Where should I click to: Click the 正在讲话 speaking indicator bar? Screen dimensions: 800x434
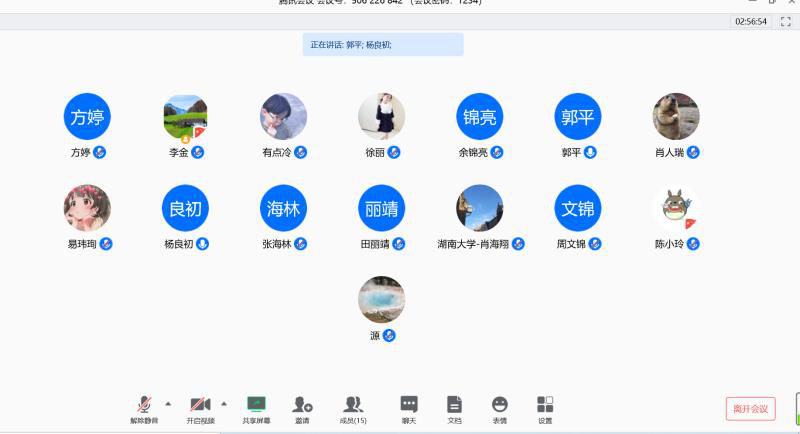(x=383, y=44)
